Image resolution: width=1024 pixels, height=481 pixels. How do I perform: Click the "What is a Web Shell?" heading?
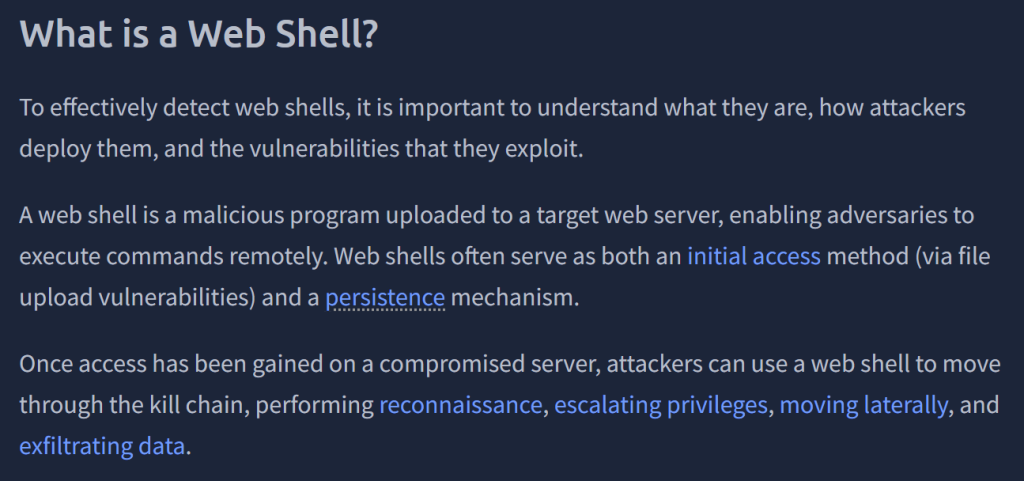[x=198, y=34]
